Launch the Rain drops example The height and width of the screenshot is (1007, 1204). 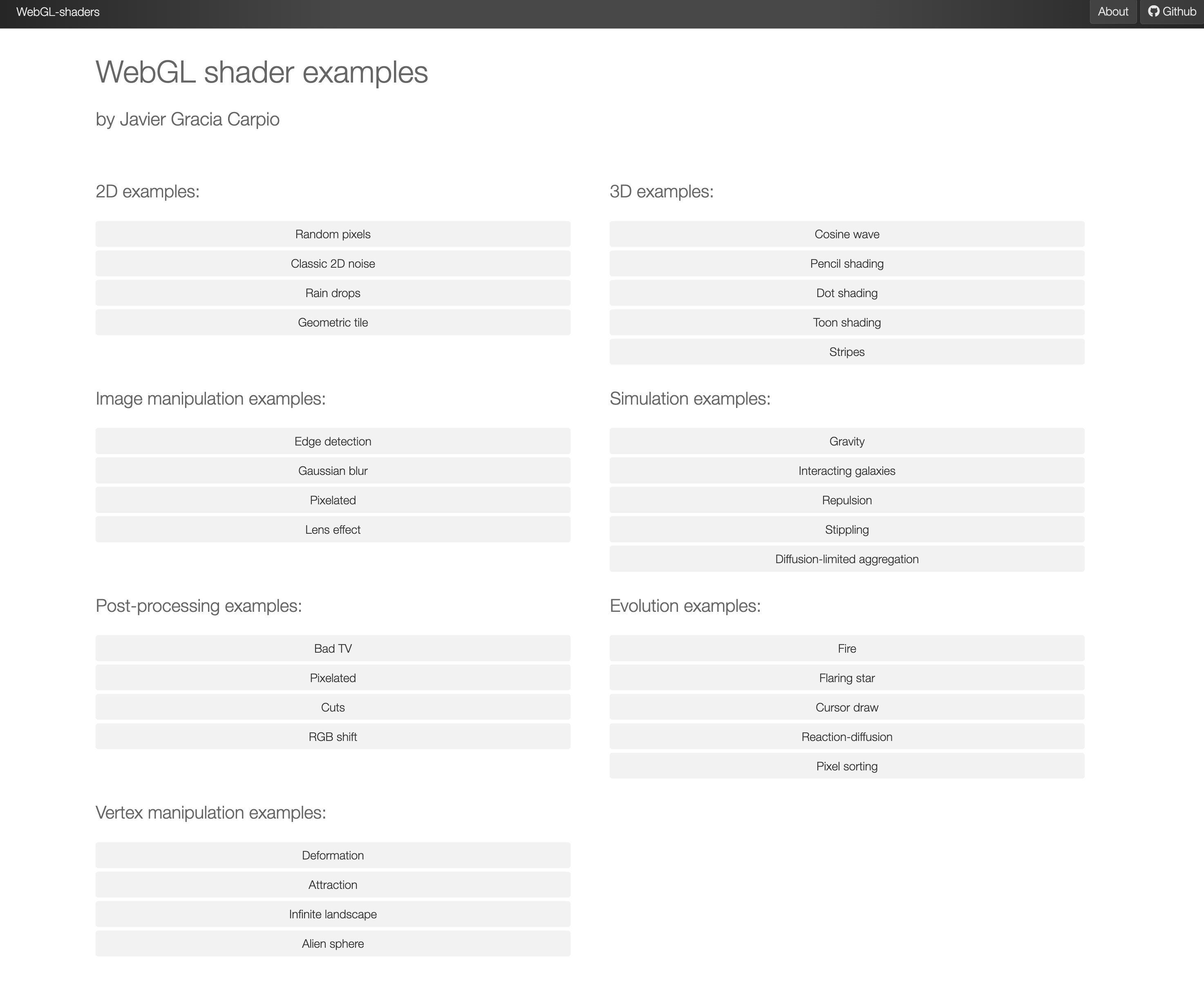click(x=333, y=293)
